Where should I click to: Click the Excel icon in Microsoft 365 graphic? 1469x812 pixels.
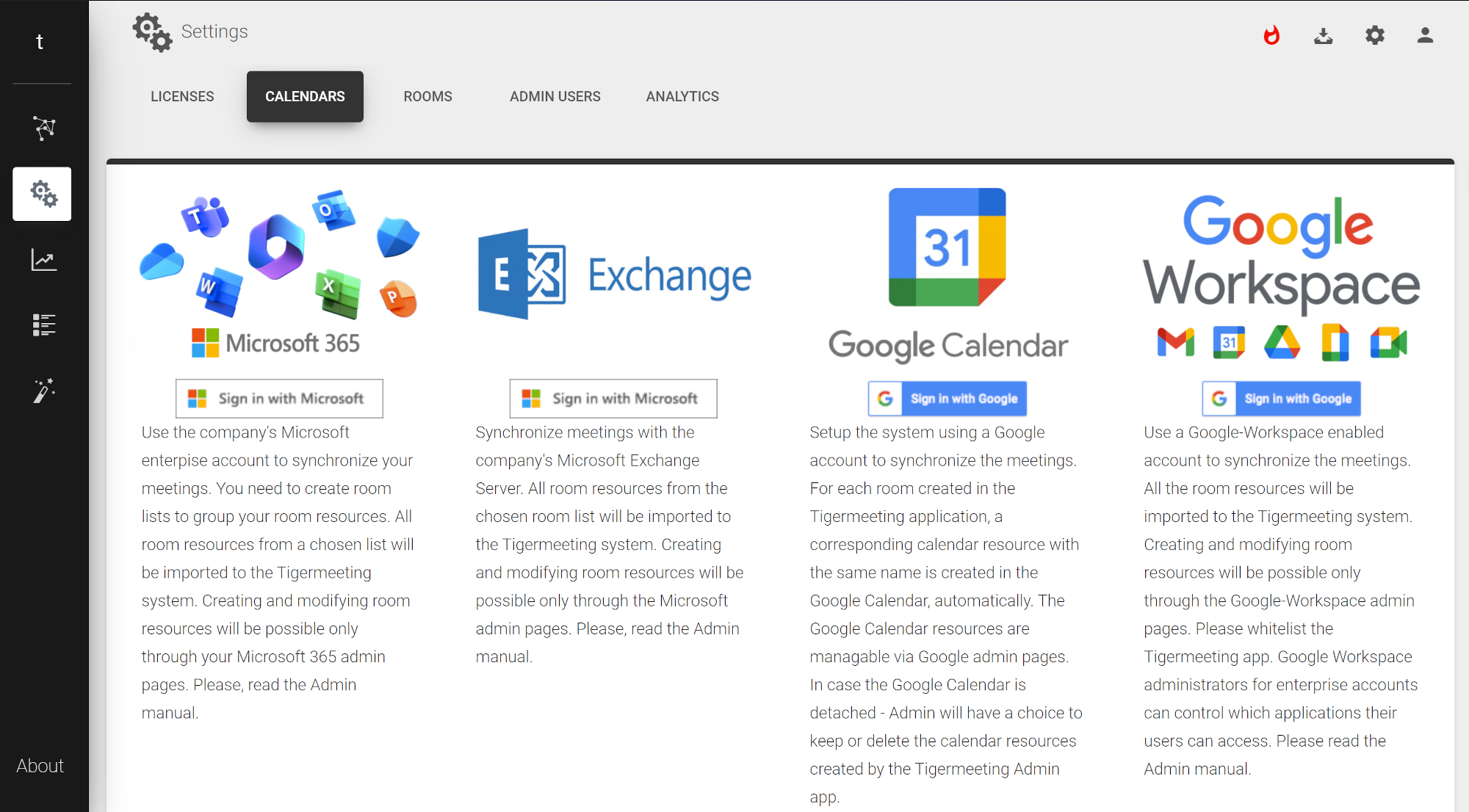338,294
